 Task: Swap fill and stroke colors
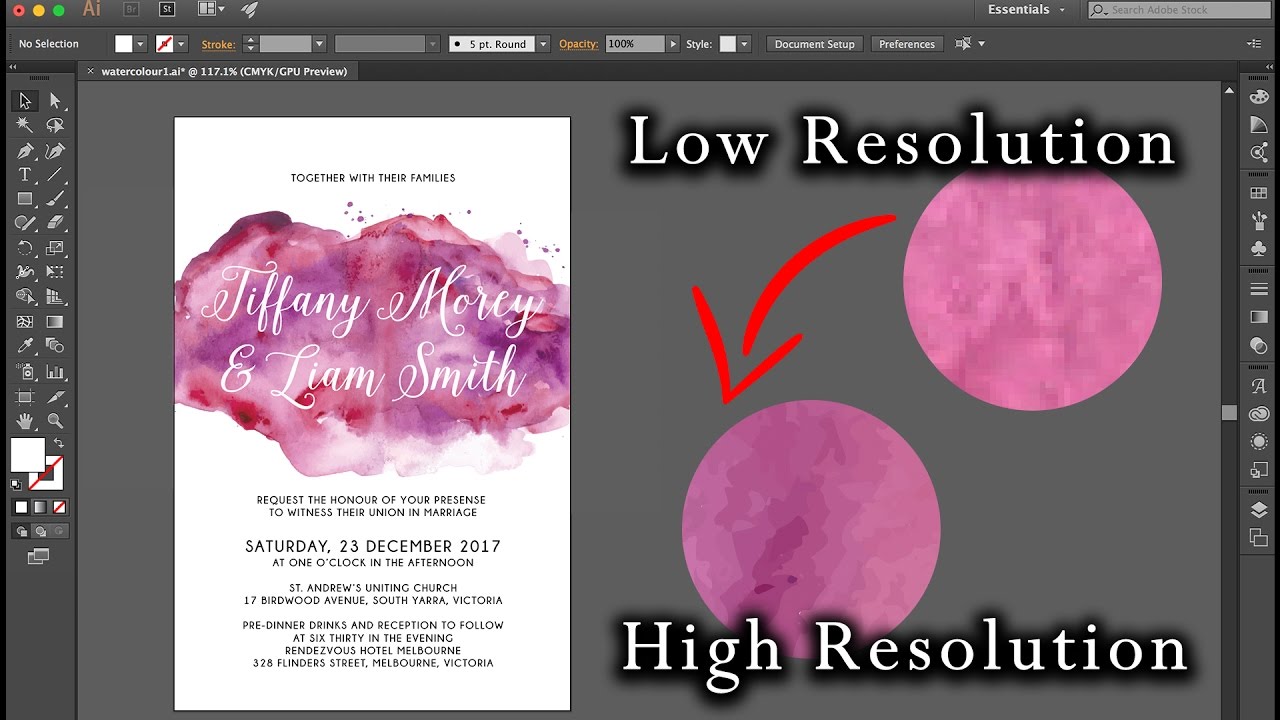click(x=59, y=443)
